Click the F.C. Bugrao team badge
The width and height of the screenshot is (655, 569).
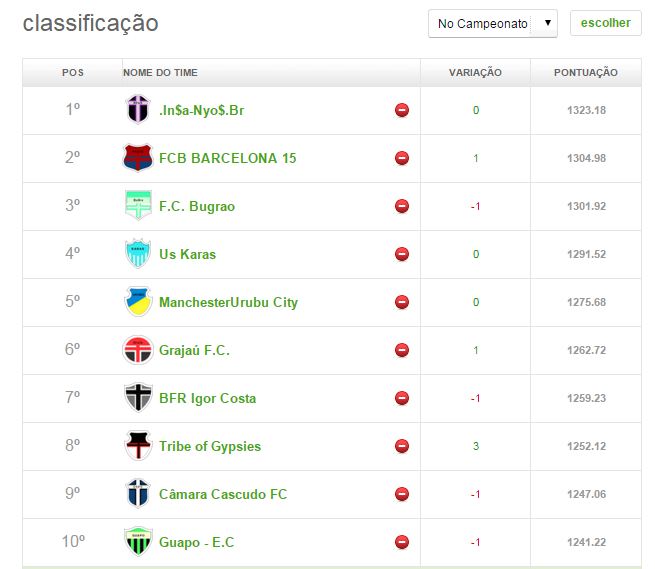137,206
